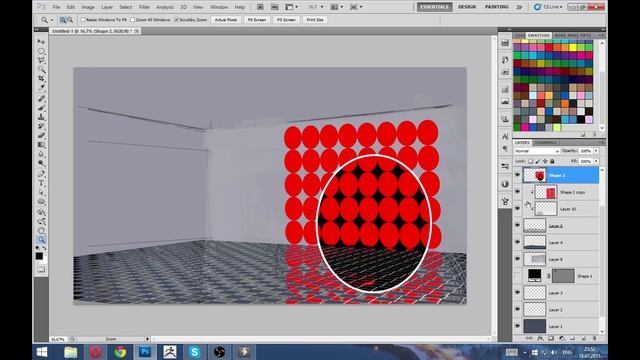Select the Path Selection tool

tap(41, 192)
